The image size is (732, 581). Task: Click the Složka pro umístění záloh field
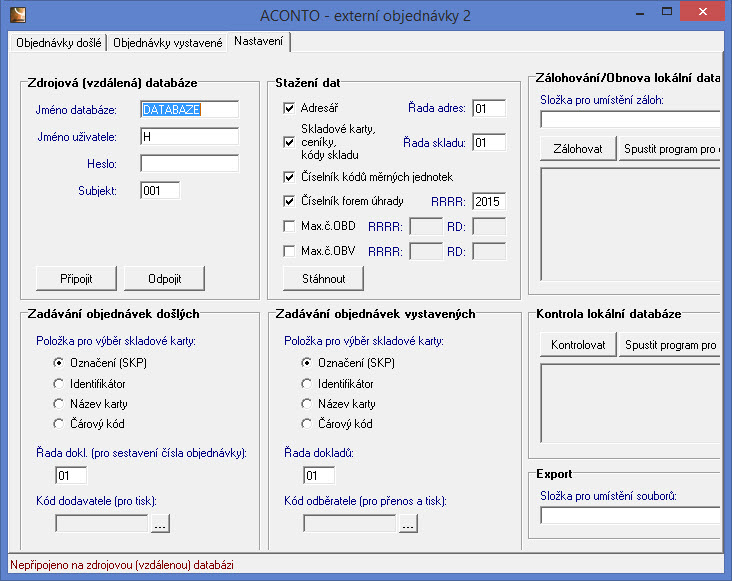click(630, 119)
